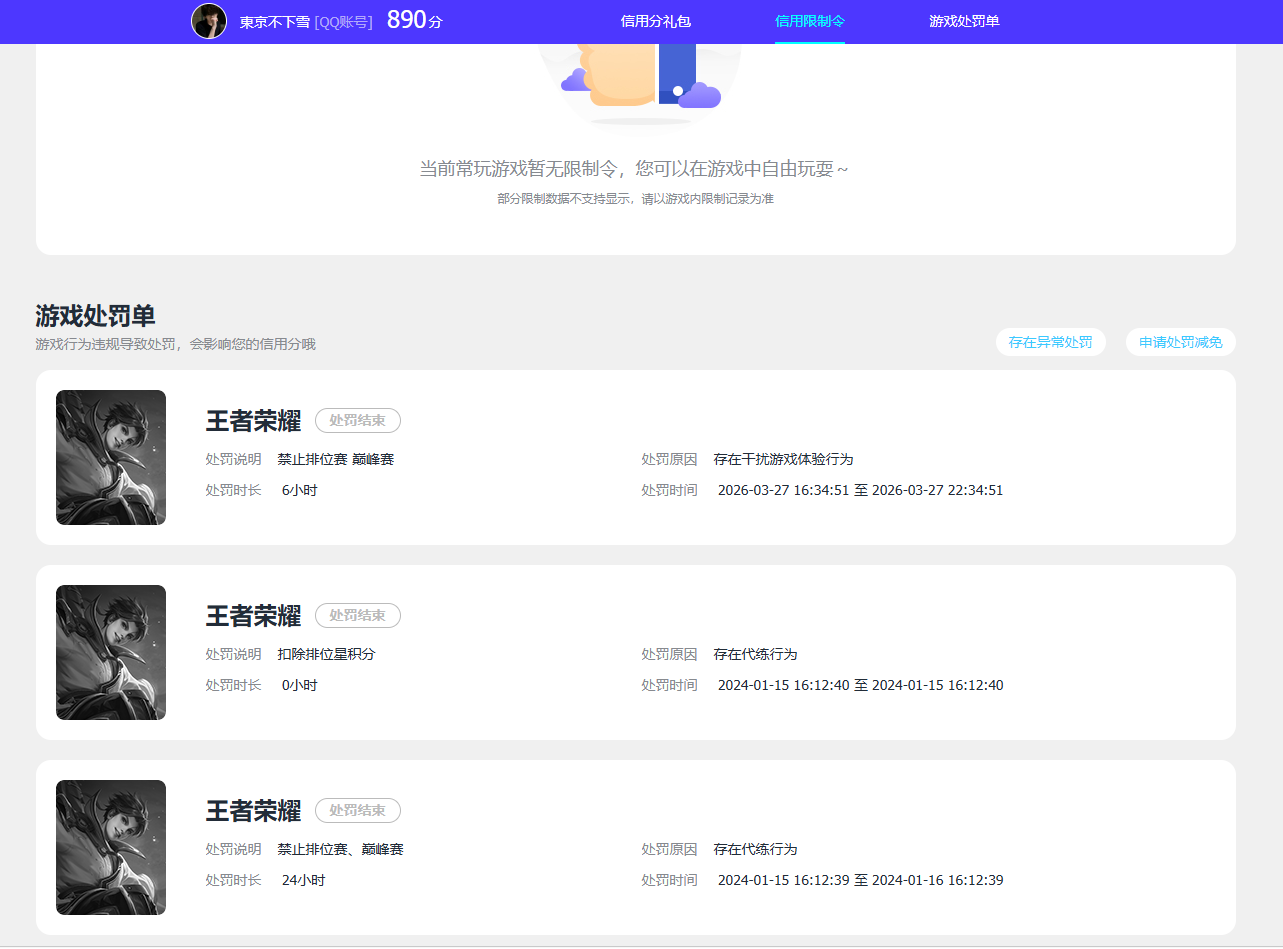Click the text 扣除排位星积分
1283x949 pixels.
pyautogui.click(x=327, y=655)
